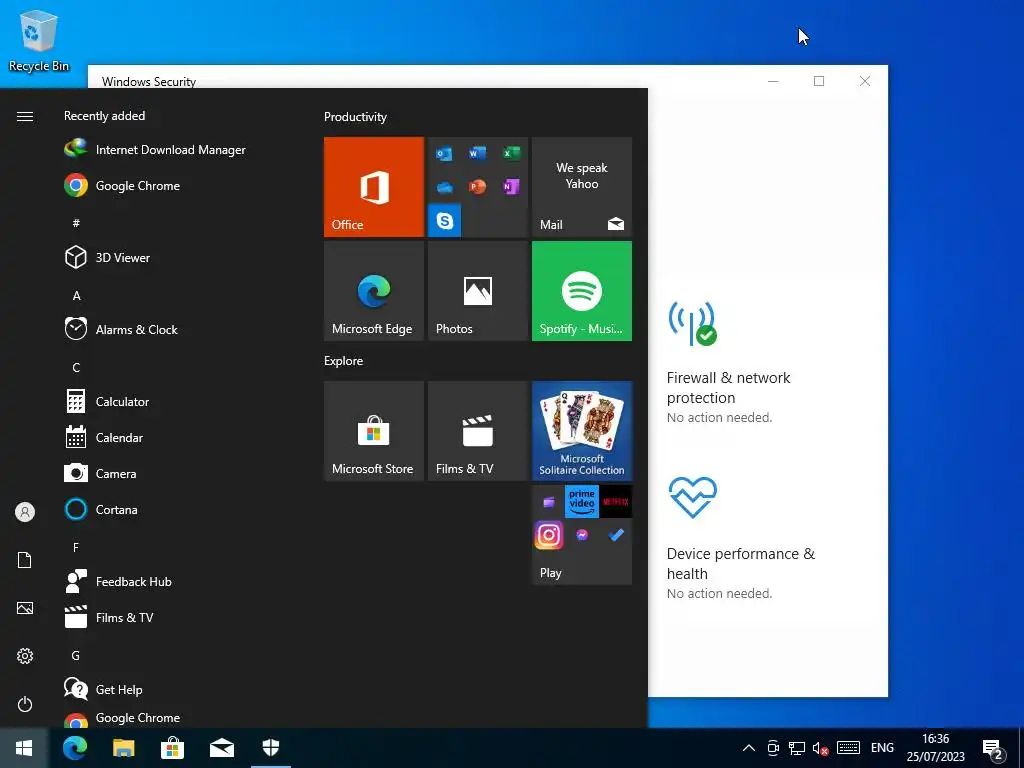Open the network tray icon
The width and height of the screenshot is (1024, 768).
797,748
